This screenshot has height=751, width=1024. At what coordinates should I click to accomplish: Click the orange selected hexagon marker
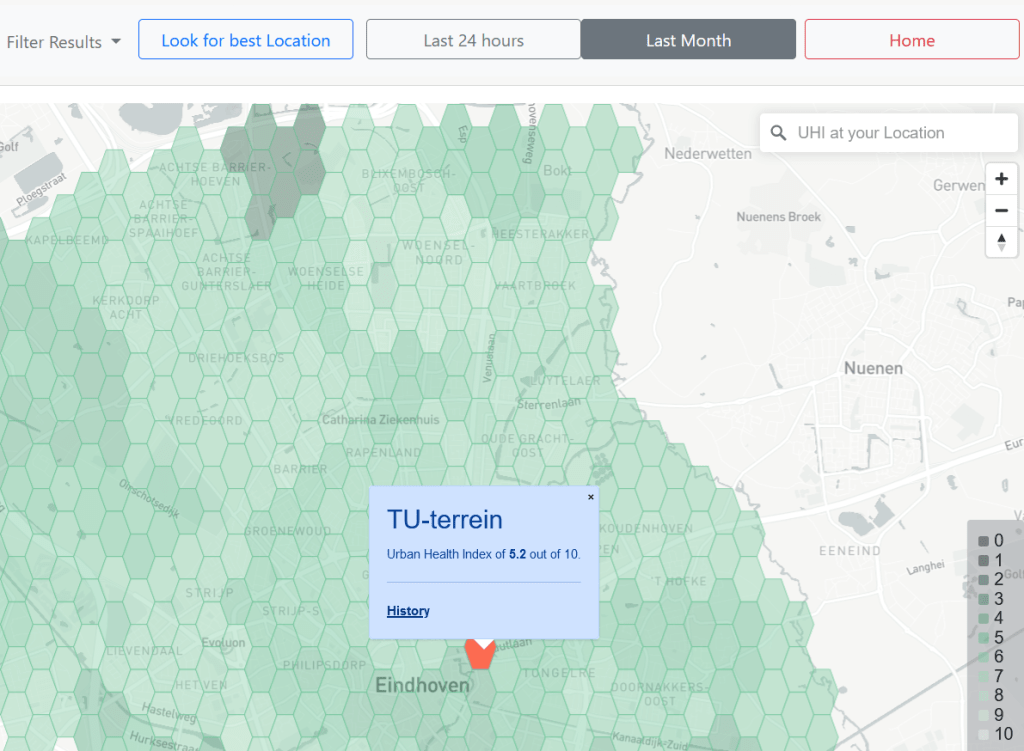click(x=481, y=655)
